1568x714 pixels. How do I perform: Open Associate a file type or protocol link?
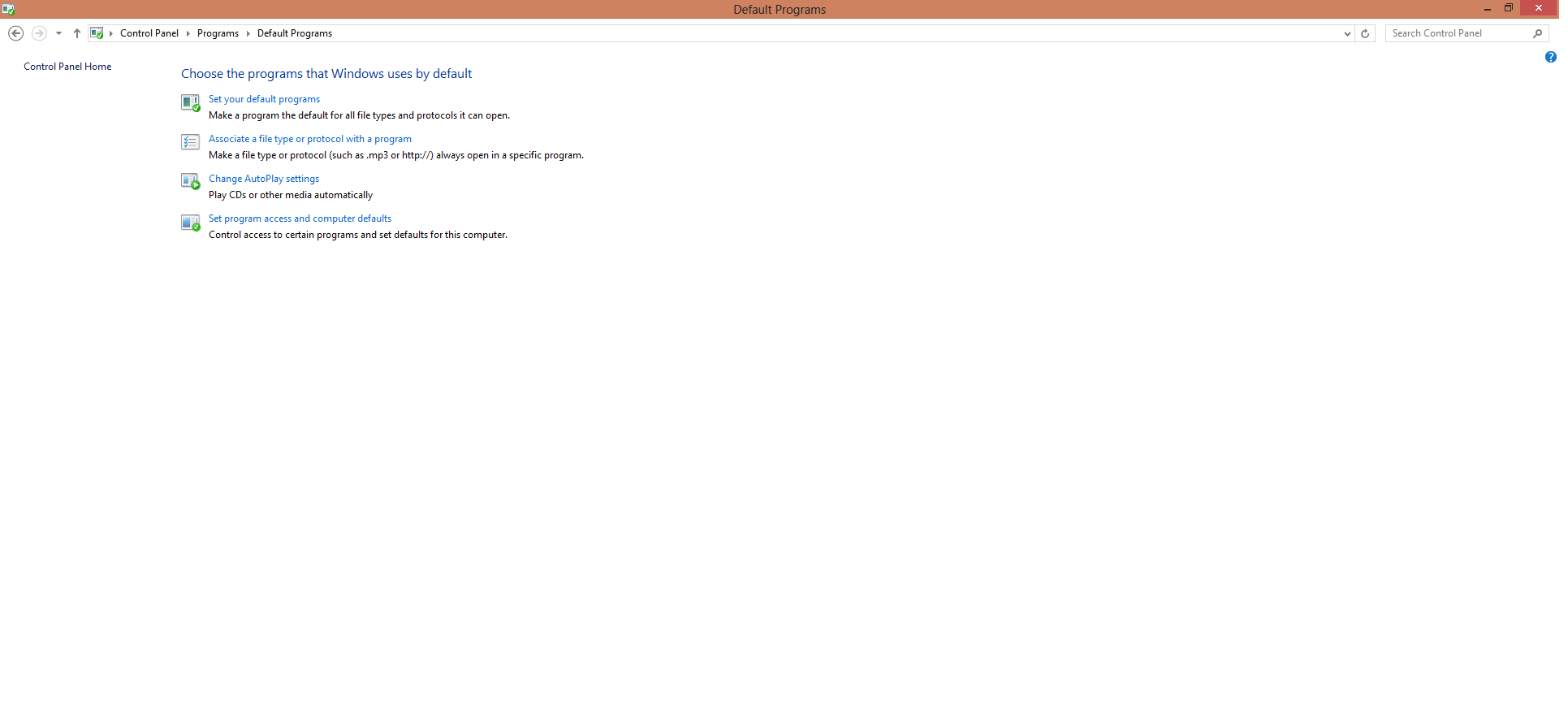(x=310, y=139)
